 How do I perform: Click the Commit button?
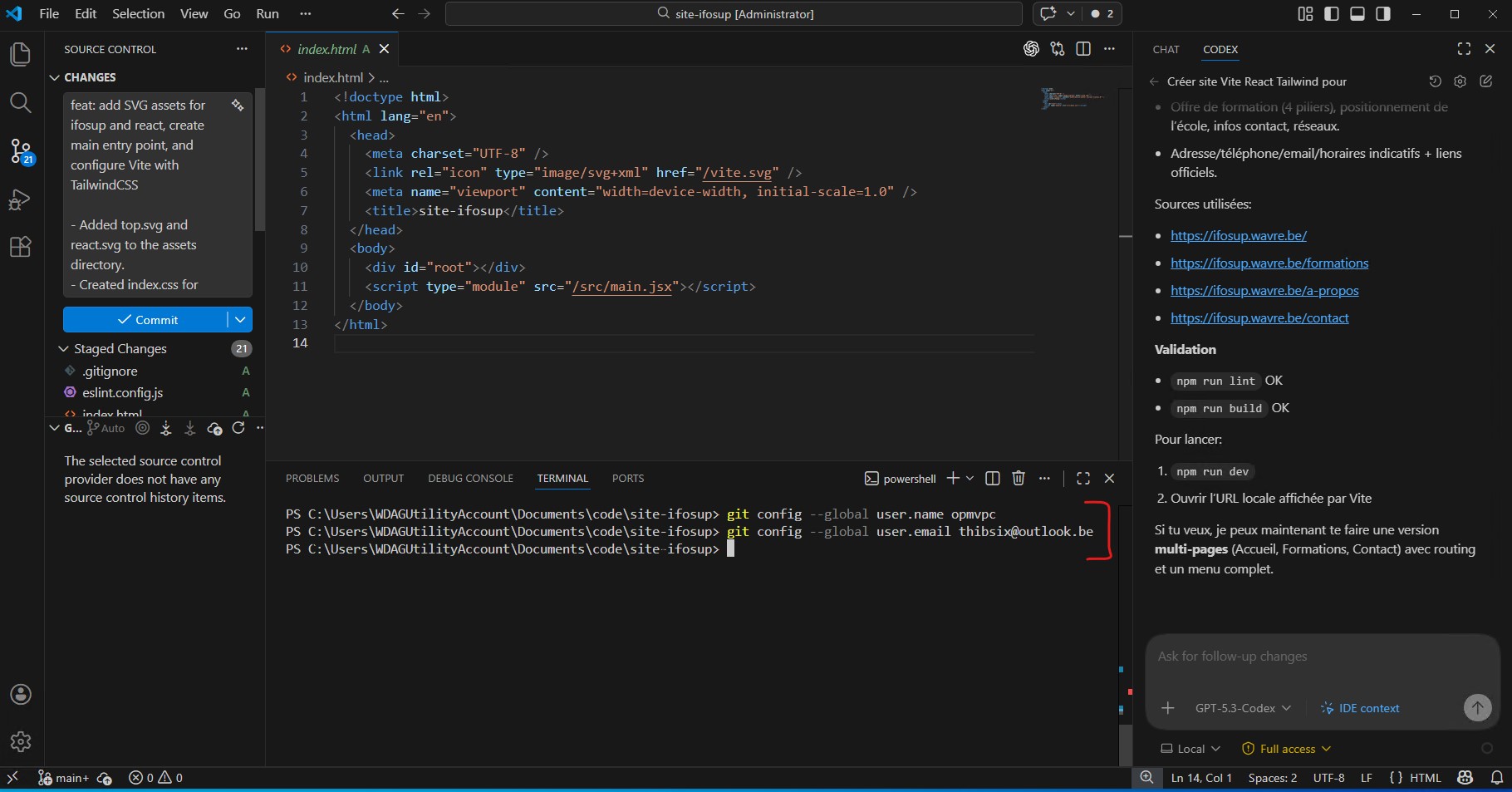[x=145, y=320]
